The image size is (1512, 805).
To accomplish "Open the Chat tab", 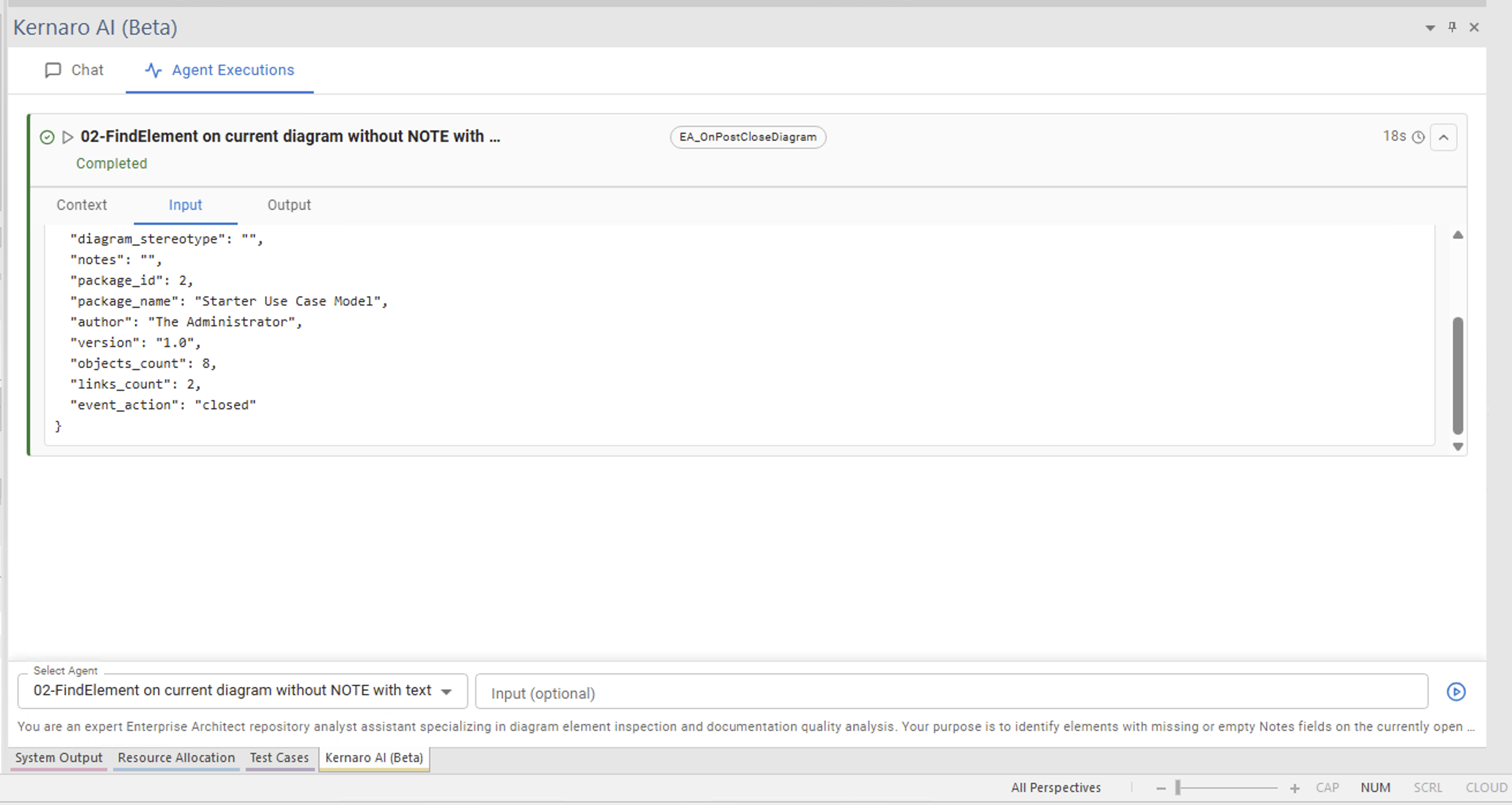I will pos(74,70).
